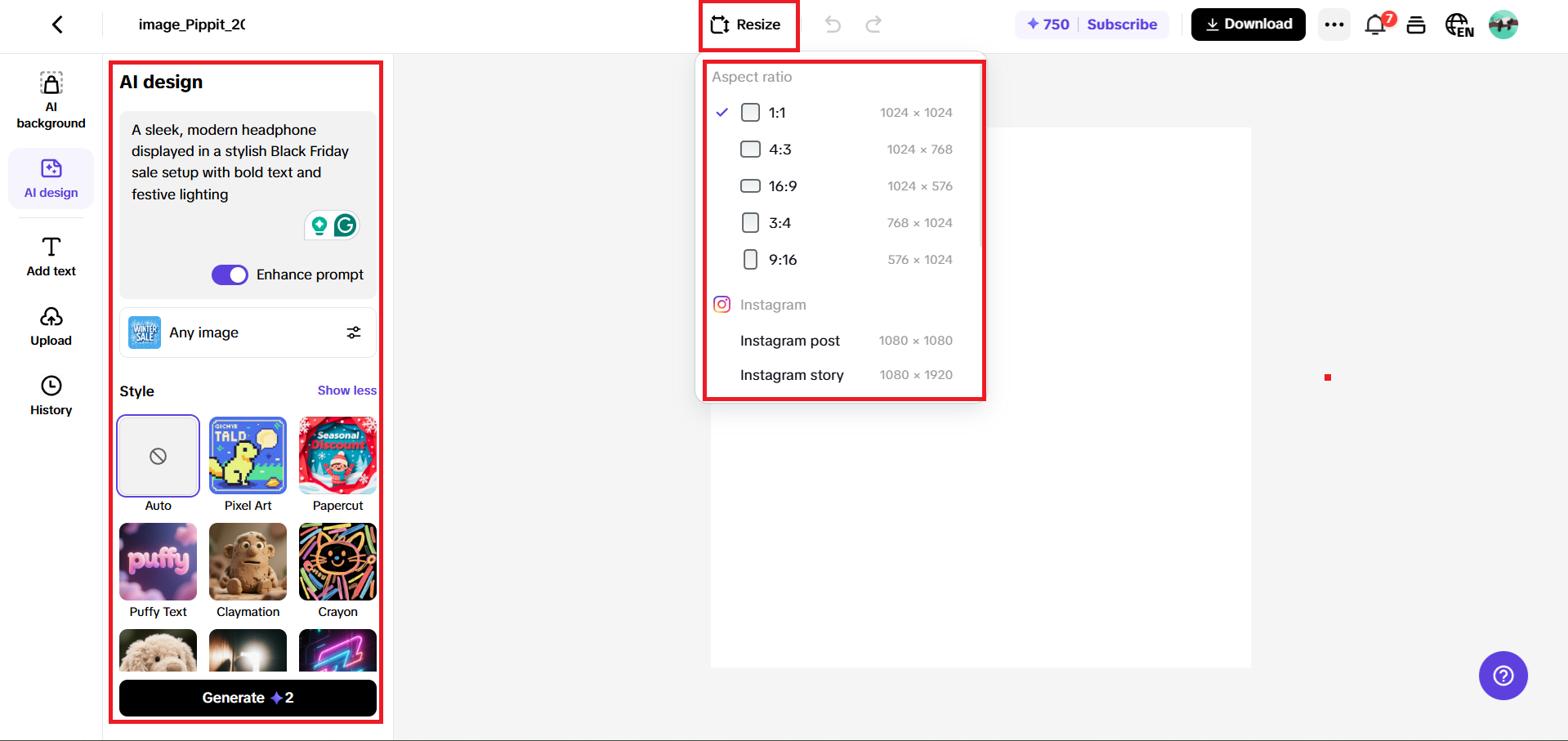Open the Resize dropdown button
The width and height of the screenshot is (1568, 741).
(x=746, y=25)
